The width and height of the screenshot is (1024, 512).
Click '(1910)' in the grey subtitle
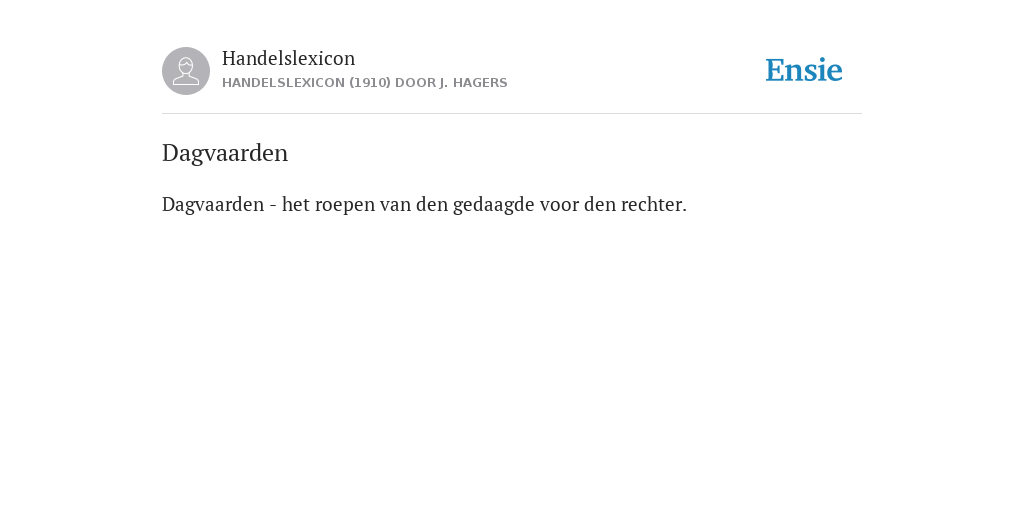click(370, 83)
